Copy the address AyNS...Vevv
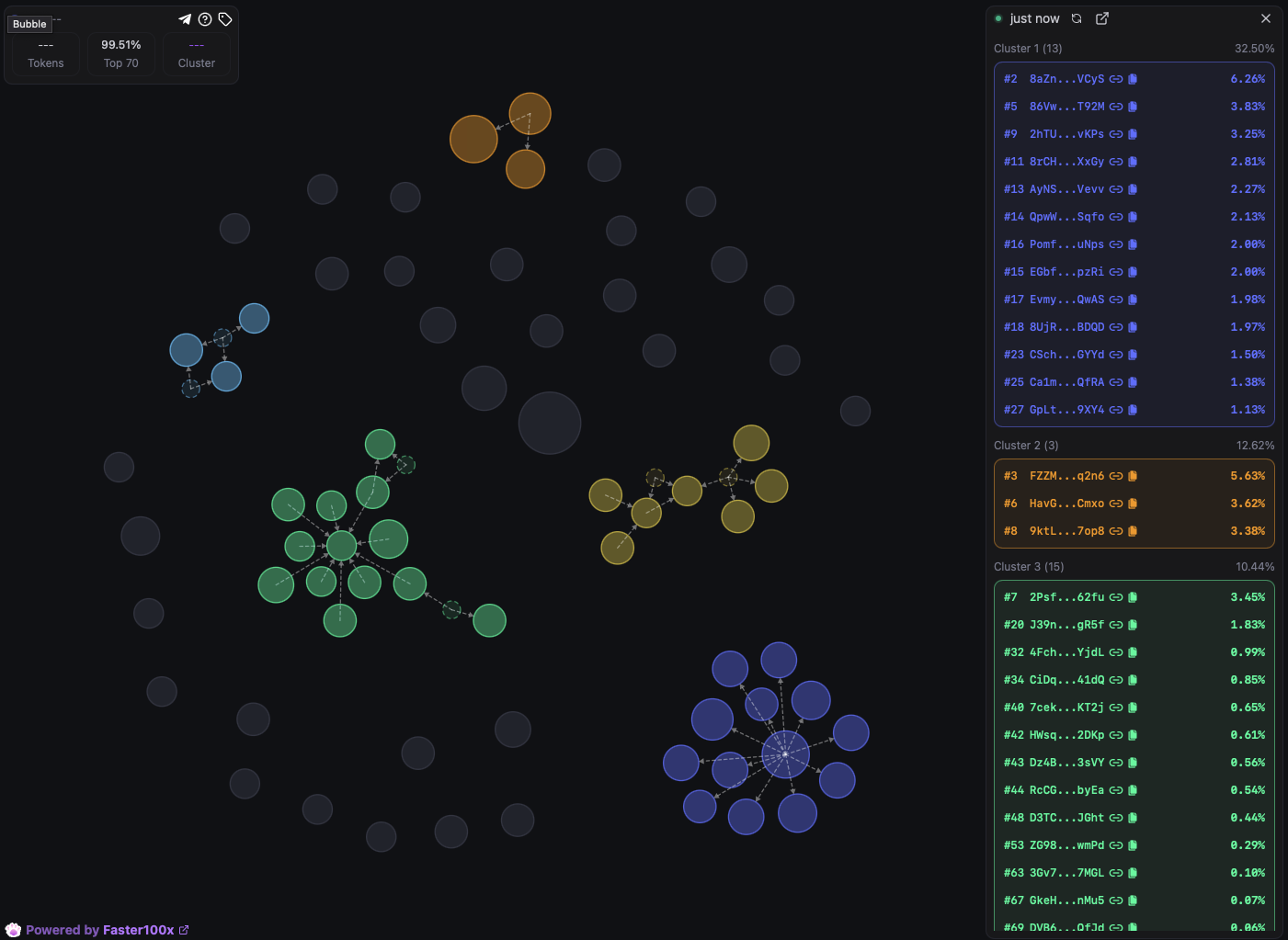The width and height of the screenshot is (1288, 940). point(1133,189)
